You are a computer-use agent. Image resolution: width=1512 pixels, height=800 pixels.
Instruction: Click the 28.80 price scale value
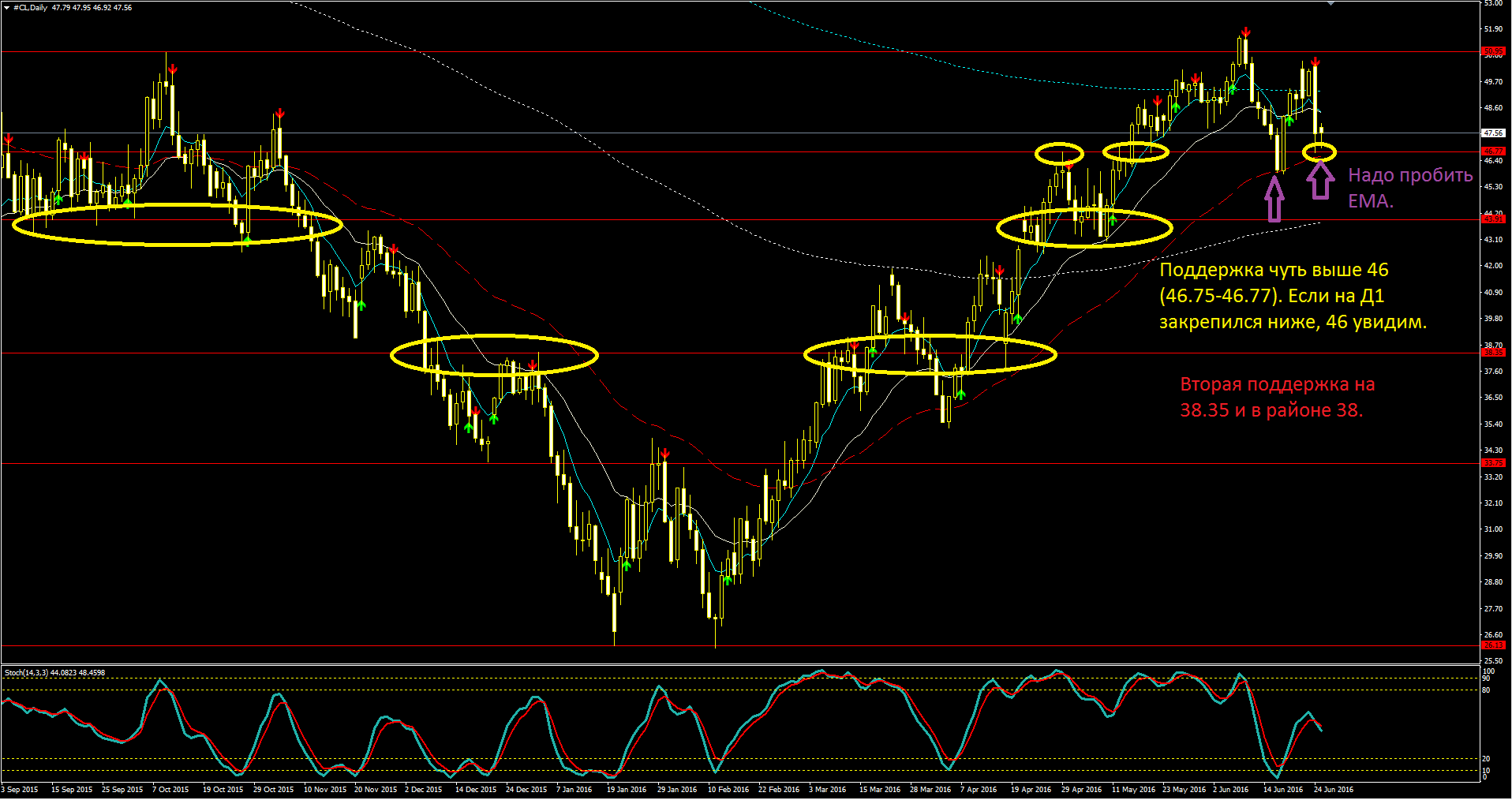point(1493,582)
